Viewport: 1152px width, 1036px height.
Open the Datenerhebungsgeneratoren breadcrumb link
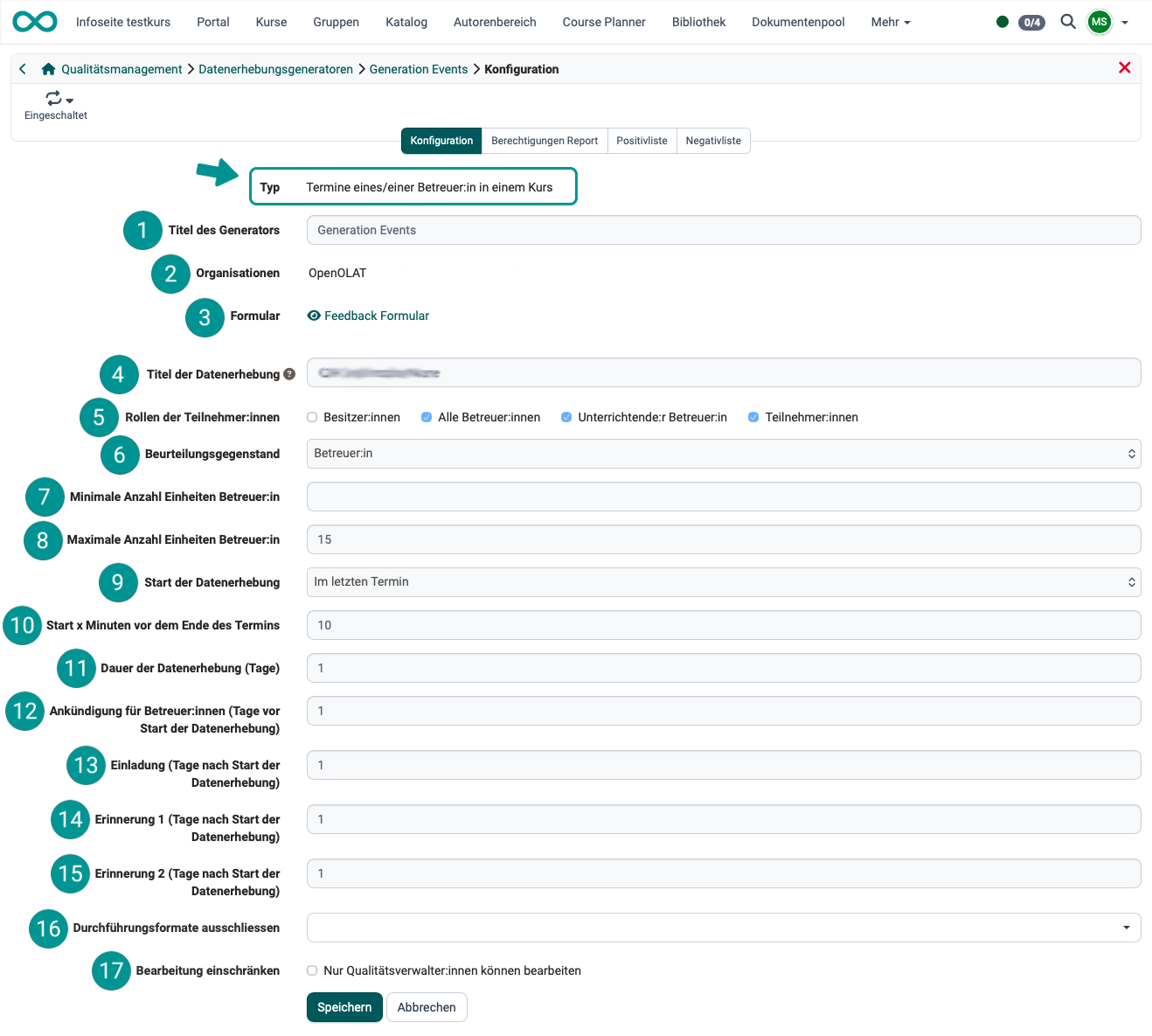pos(275,68)
